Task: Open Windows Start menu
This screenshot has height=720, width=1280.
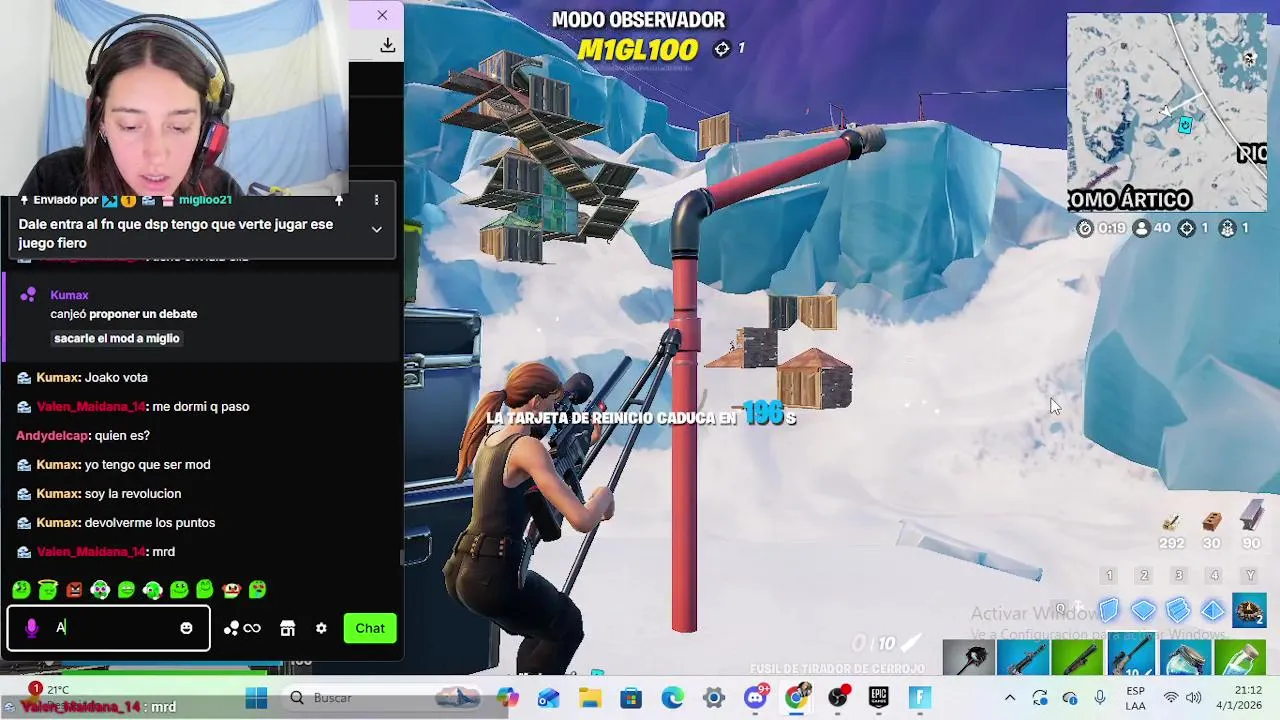Action: point(256,697)
